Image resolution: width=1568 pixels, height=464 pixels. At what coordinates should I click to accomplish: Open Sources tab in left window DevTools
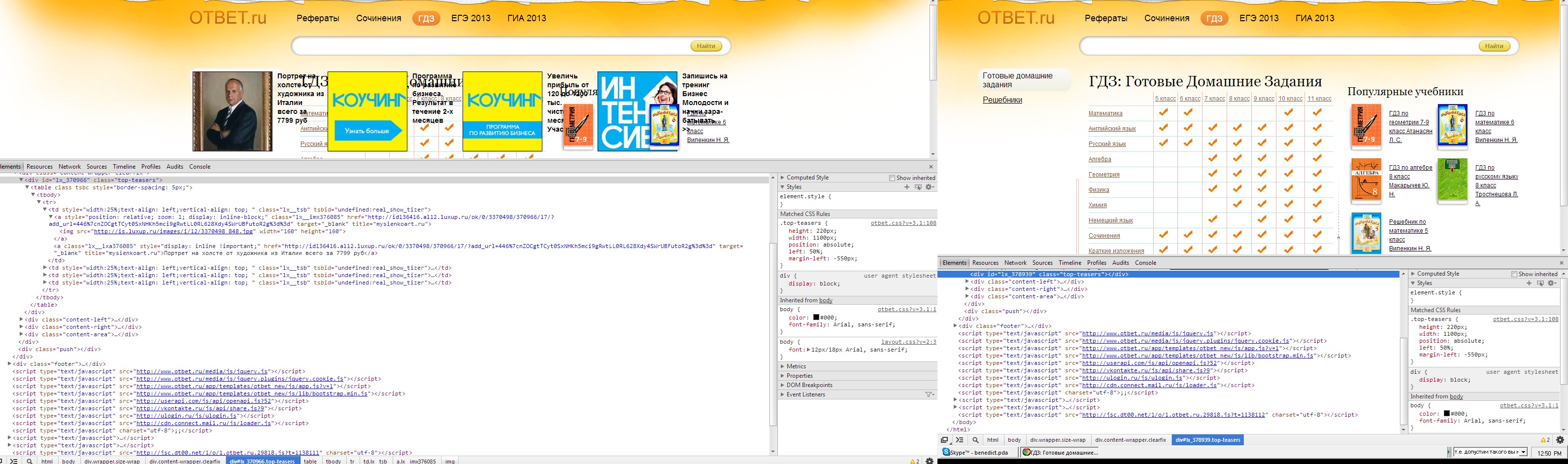pos(97,167)
